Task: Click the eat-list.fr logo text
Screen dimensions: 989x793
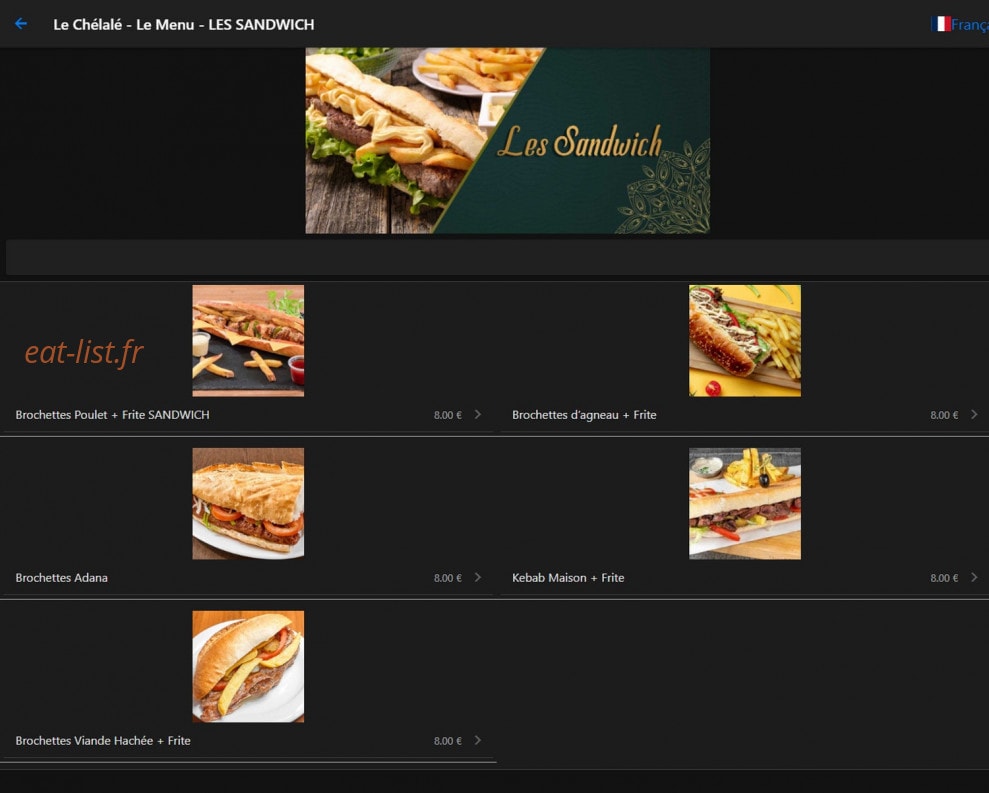Action: click(84, 352)
